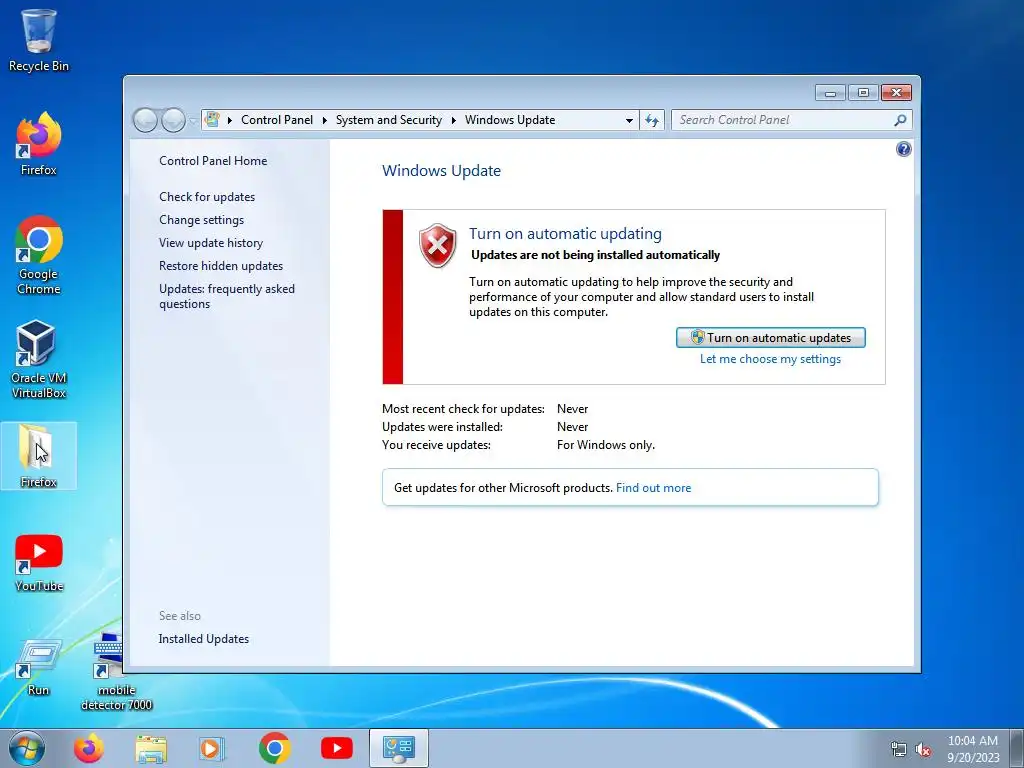This screenshot has width=1024, height=768.
Task: Click the refresh button beside address bar
Action: (652, 120)
